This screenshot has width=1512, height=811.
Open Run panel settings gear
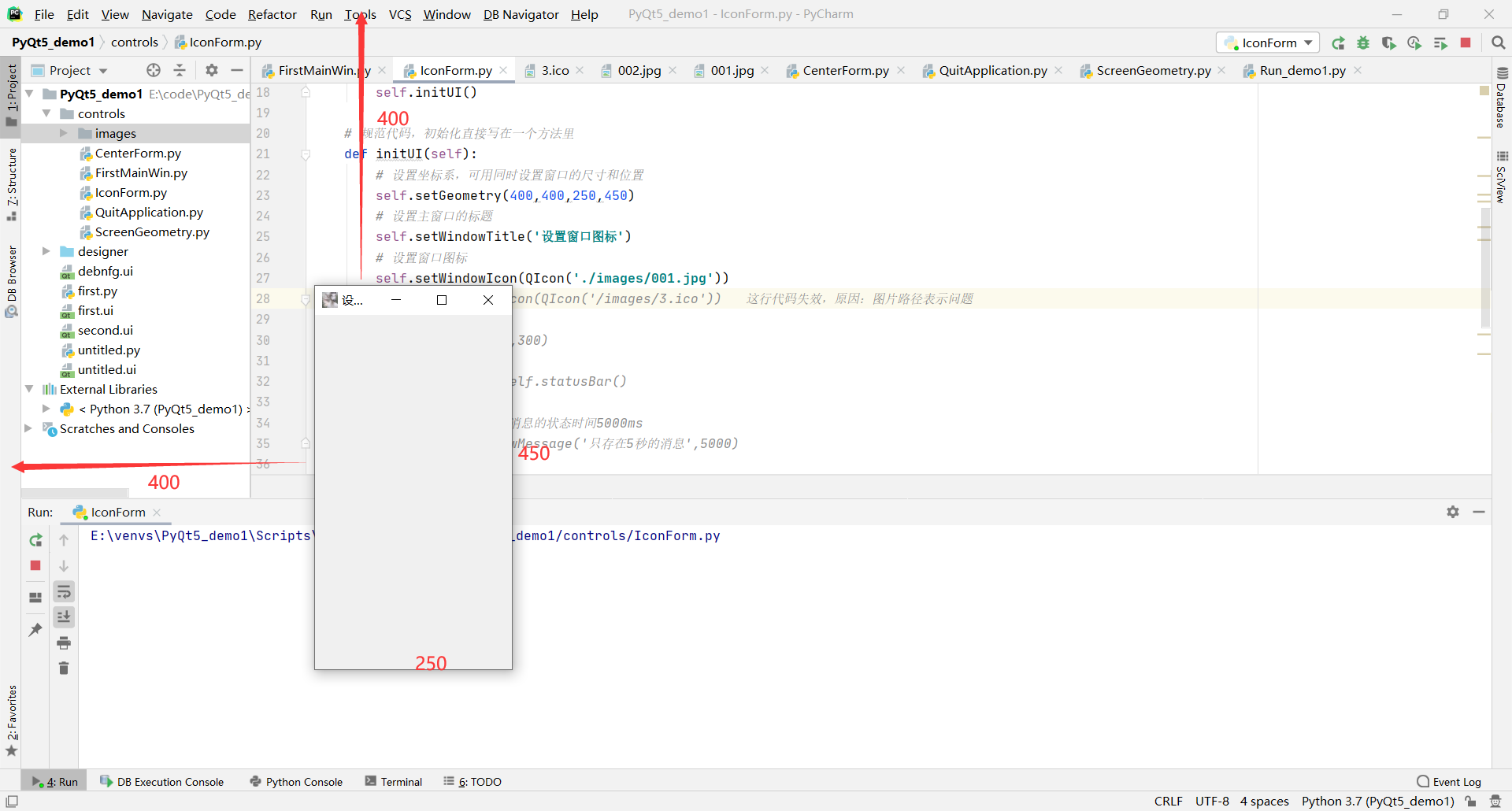point(1453,512)
